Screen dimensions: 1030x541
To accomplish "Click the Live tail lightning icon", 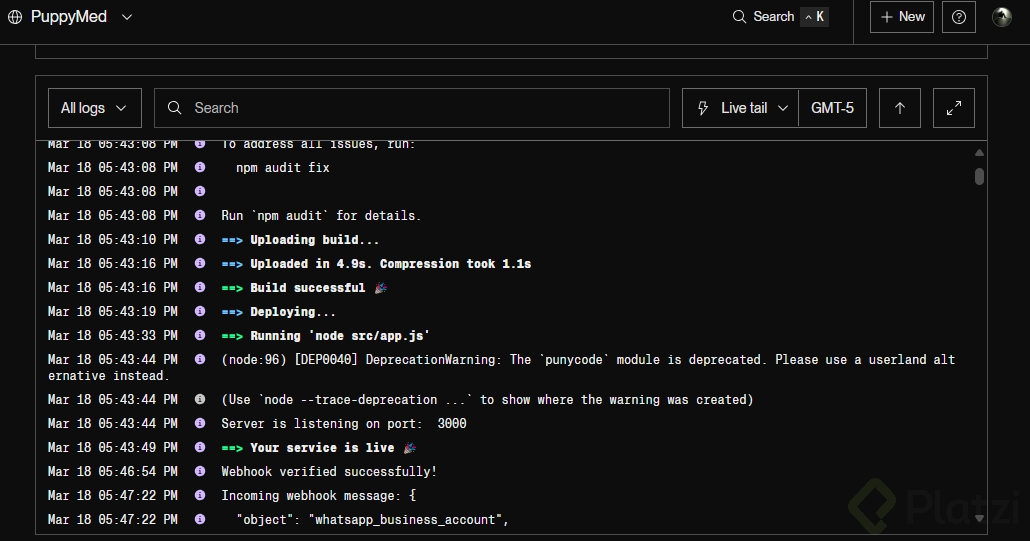I will tap(703, 108).
